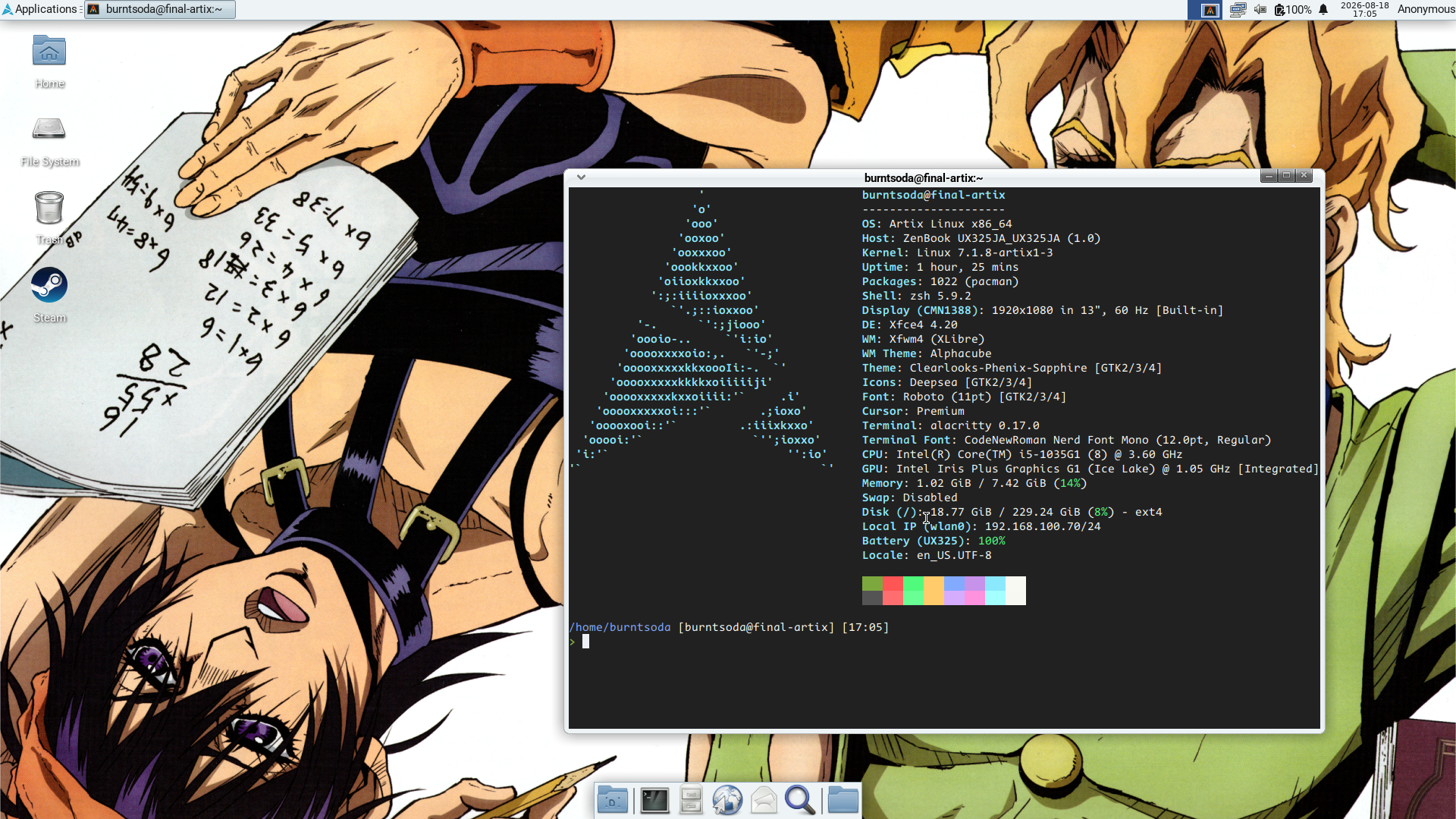This screenshot has width=1456, height=819.
Task: Click the 'burntsoda@final-artix' header in terminal output
Action: click(934, 195)
